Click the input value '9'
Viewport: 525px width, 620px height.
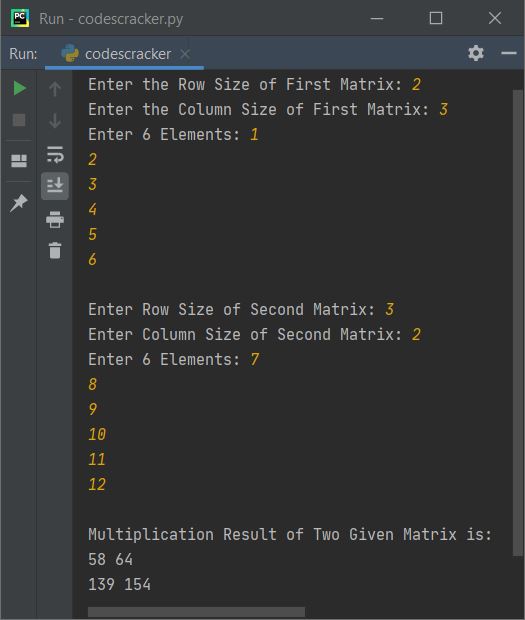click(93, 409)
